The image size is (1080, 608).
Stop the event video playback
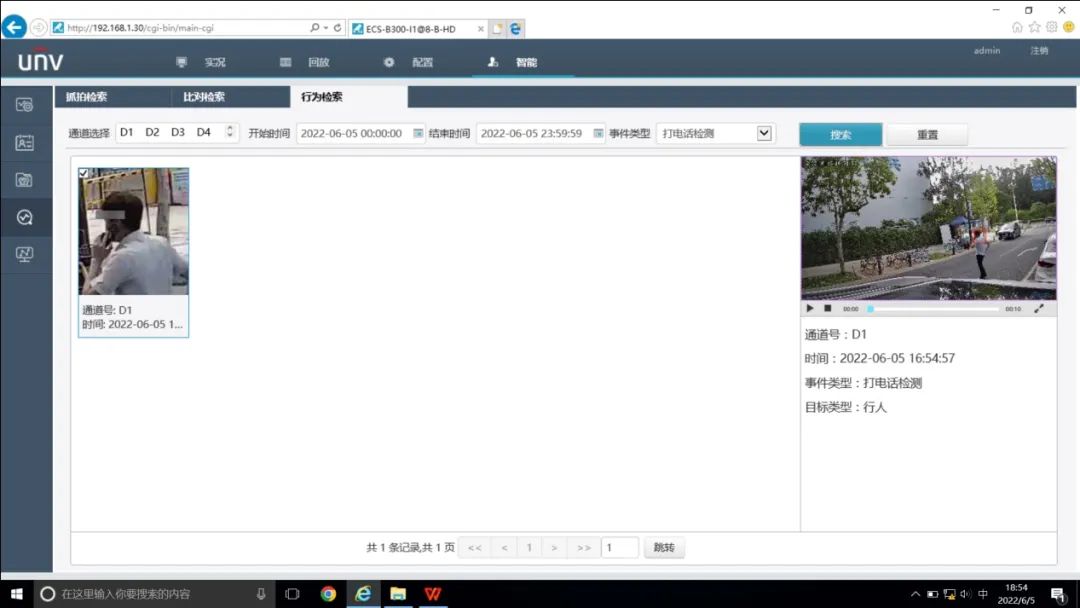pos(827,309)
